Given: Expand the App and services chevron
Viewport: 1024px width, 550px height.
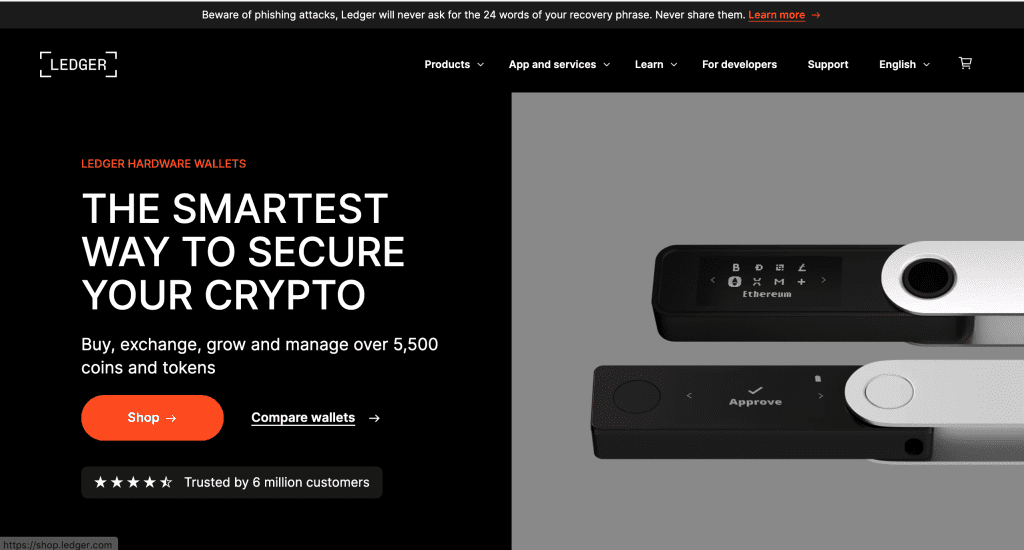Looking at the screenshot, I should (x=607, y=65).
